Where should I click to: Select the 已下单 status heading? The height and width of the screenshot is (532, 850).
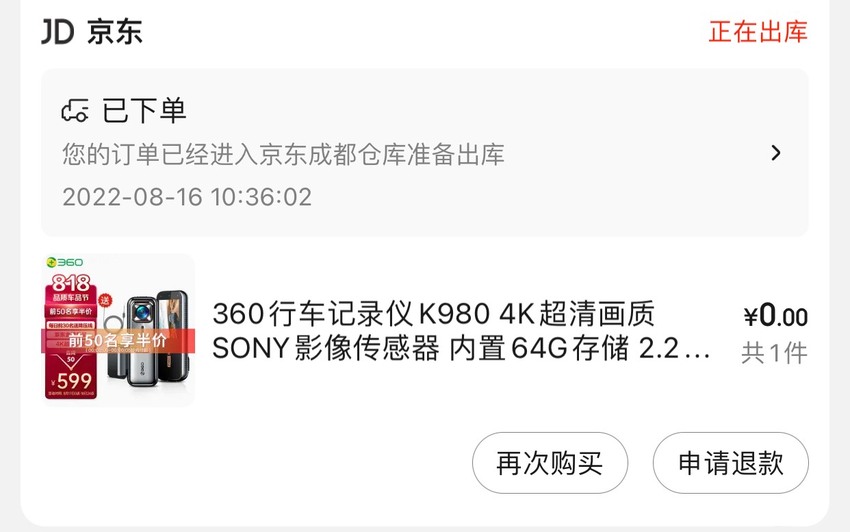pyautogui.click(x=144, y=111)
